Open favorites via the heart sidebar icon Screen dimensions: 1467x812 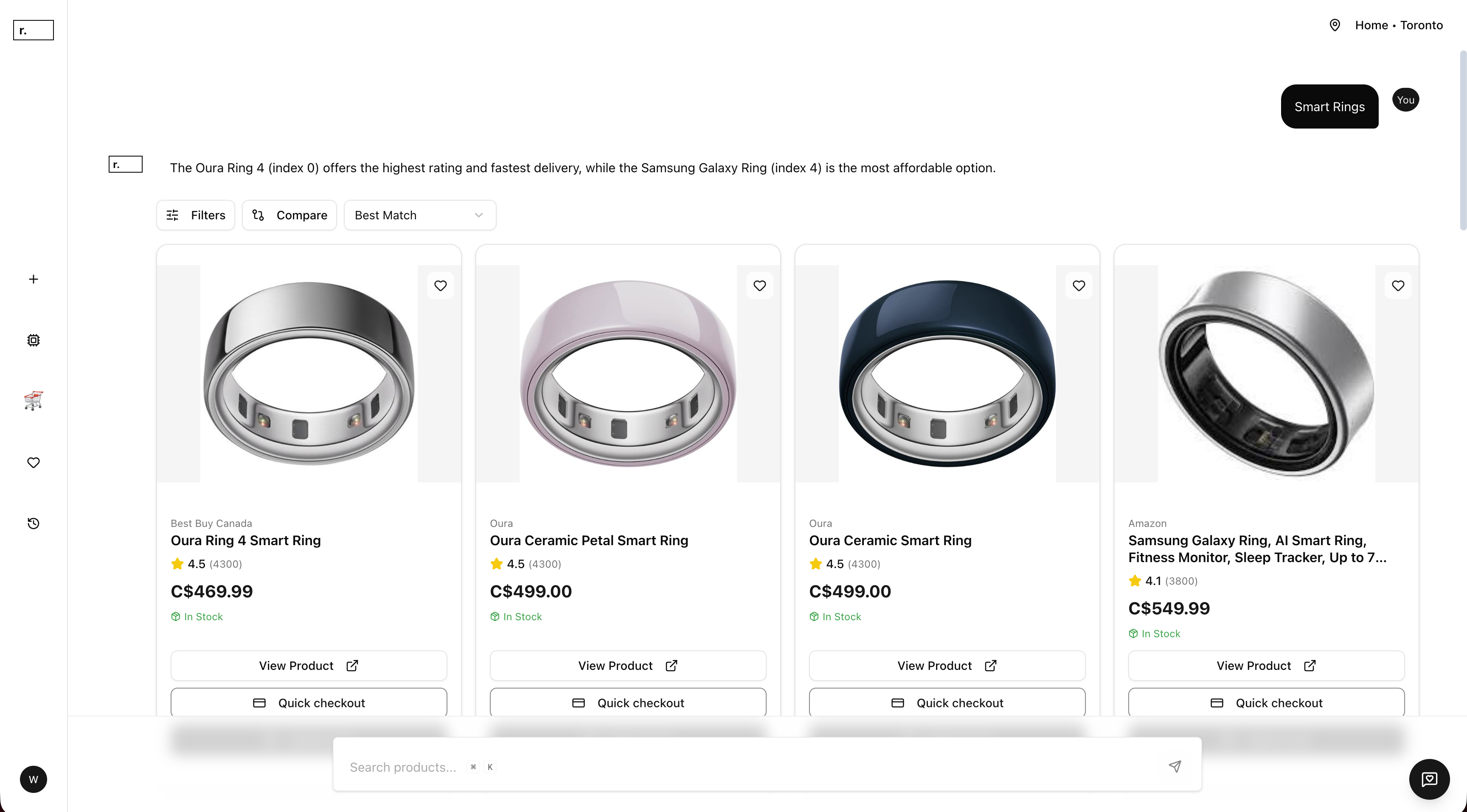tap(34, 462)
